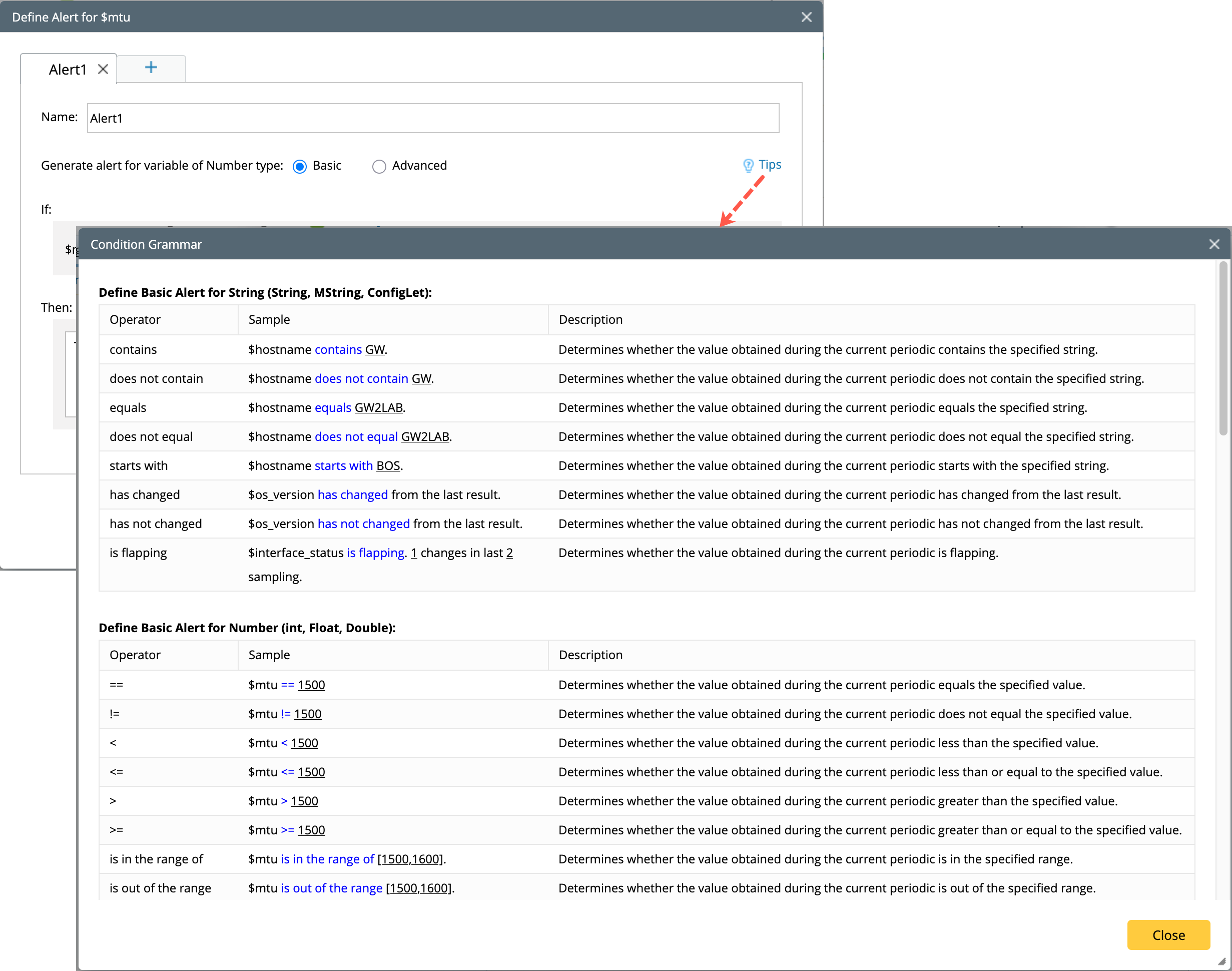The image size is (1232, 971).
Task: Switch to the Alert1 tab
Action: pos(67,70)
